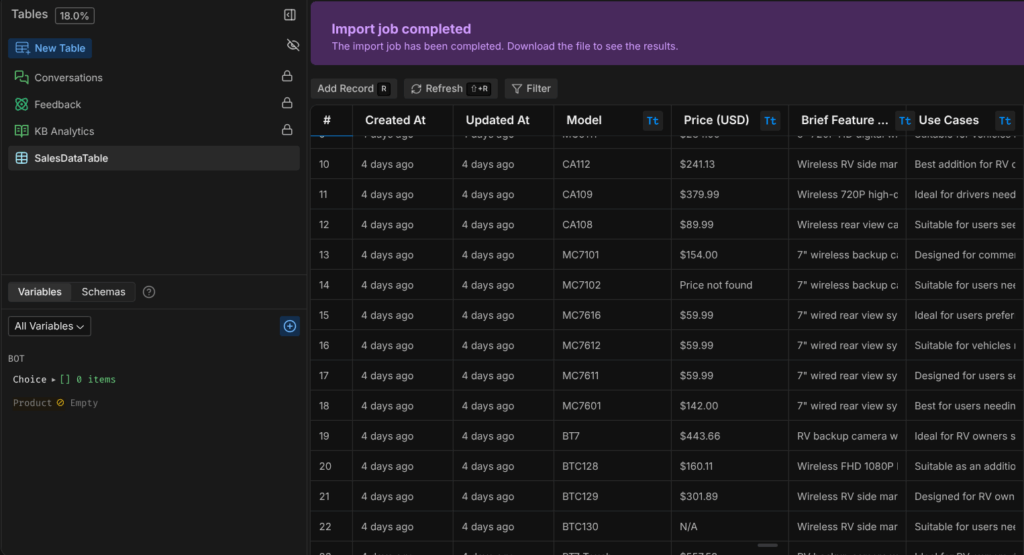Click the Conversations chat bubble icon
Image resolution: width=1024 pixels, height=555 pixels.
click(x=22, y=77)
